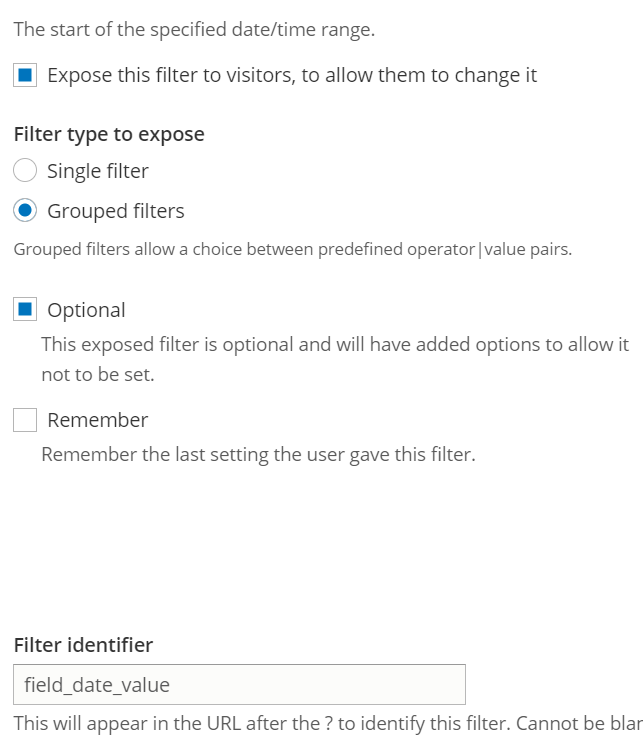Select the Single filter radio button
This screenshot has height=742, width=643.
tap(25, 171)
